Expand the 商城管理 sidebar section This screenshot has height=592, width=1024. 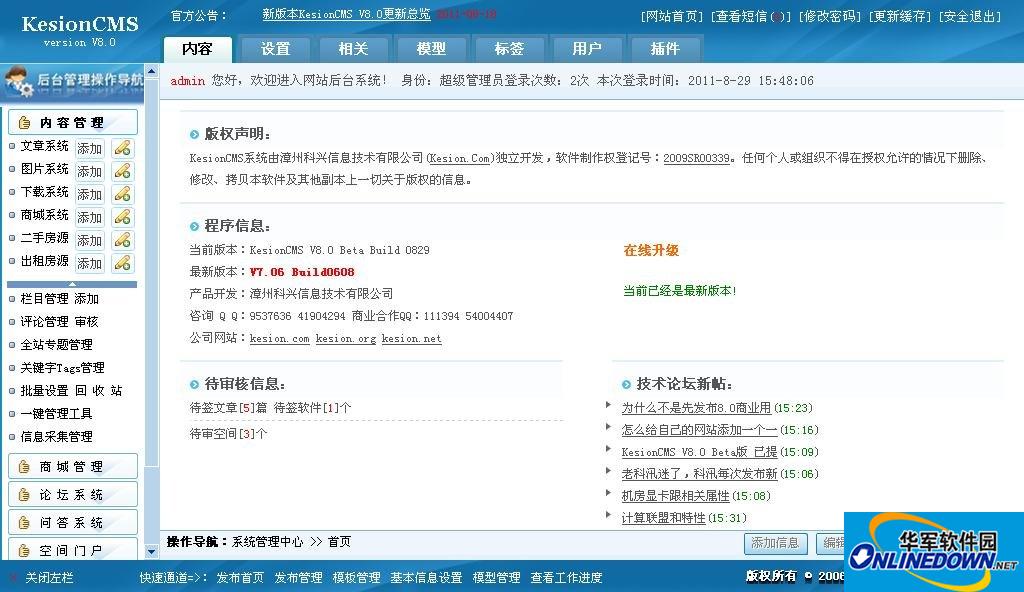pos(72,467)
